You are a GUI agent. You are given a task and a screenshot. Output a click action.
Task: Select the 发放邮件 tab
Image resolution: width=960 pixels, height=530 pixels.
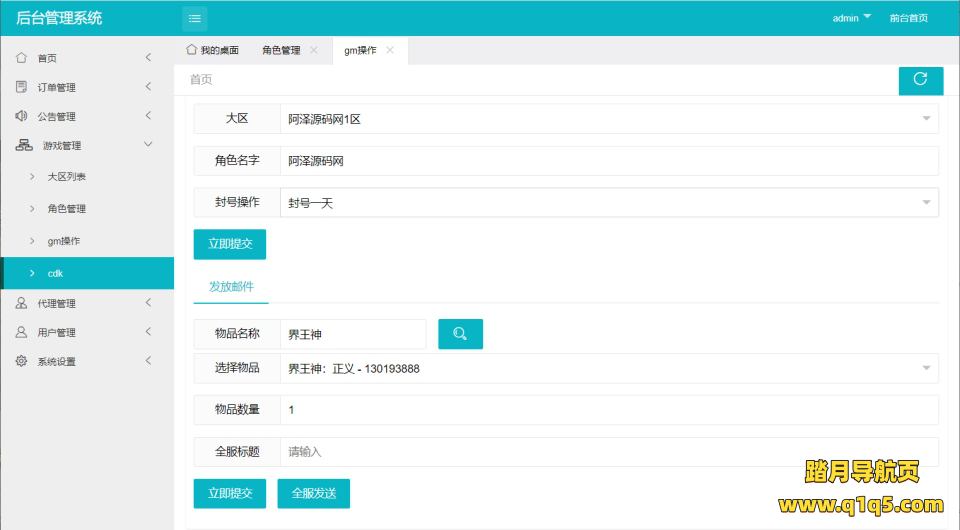point(231,287)
